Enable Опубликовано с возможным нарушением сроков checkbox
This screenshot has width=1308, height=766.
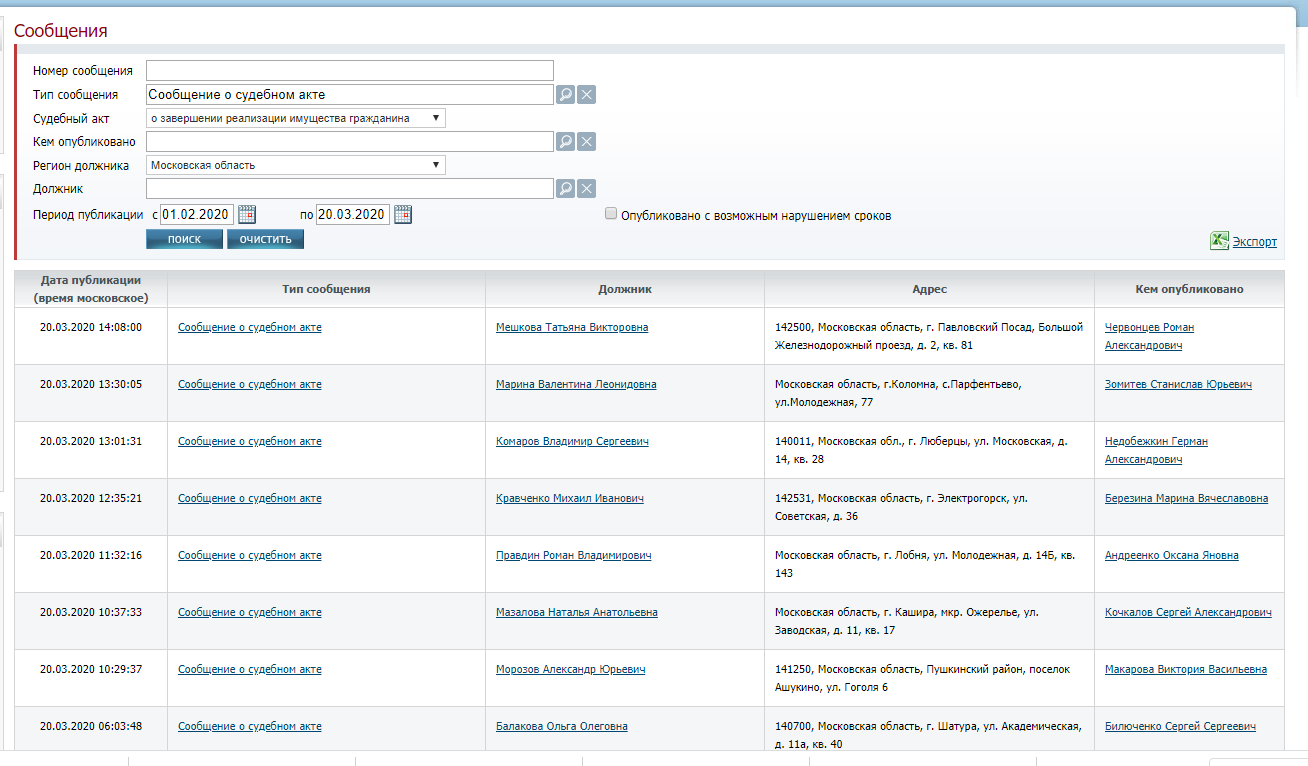pos(611,214)
